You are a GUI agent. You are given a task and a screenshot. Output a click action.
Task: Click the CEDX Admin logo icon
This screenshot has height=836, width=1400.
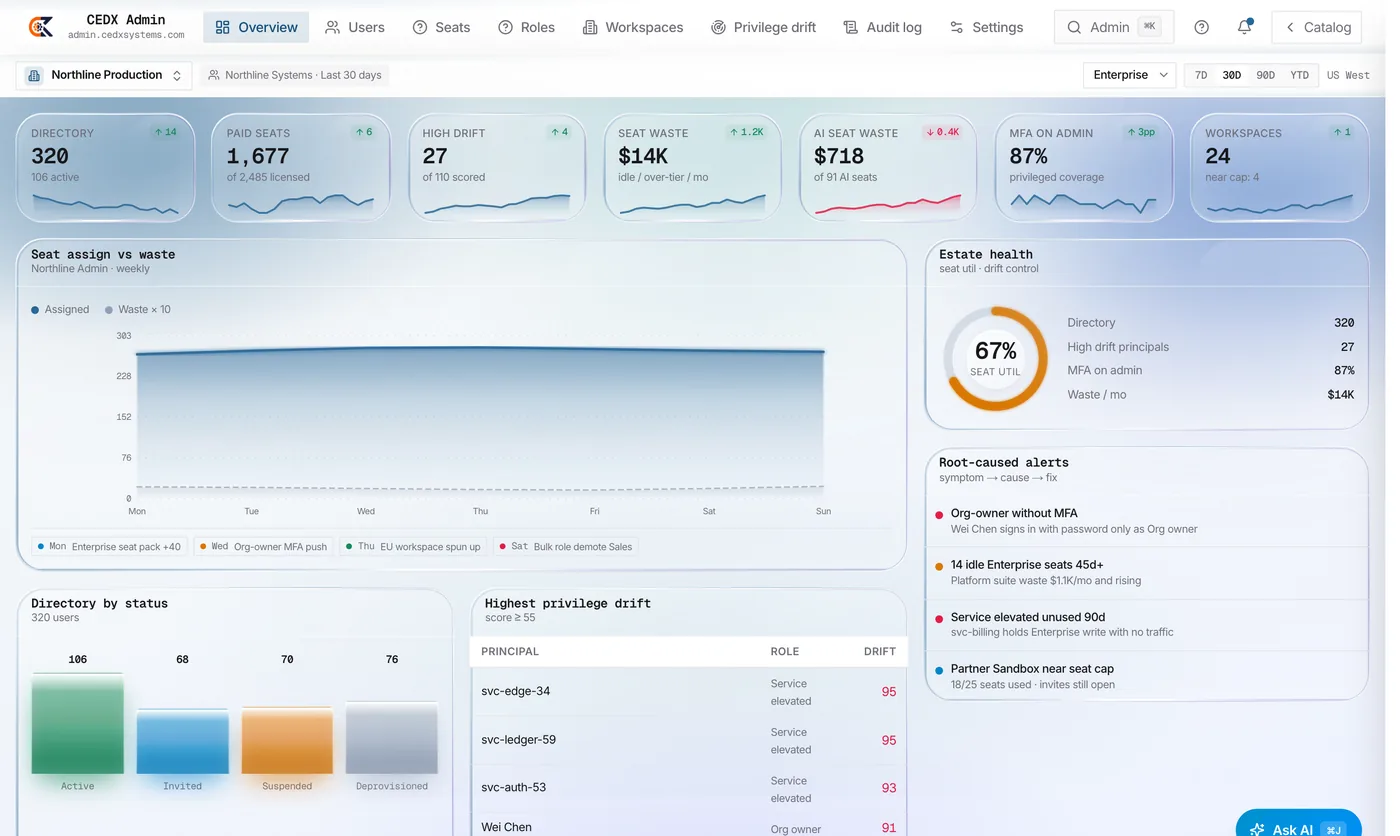41,27
